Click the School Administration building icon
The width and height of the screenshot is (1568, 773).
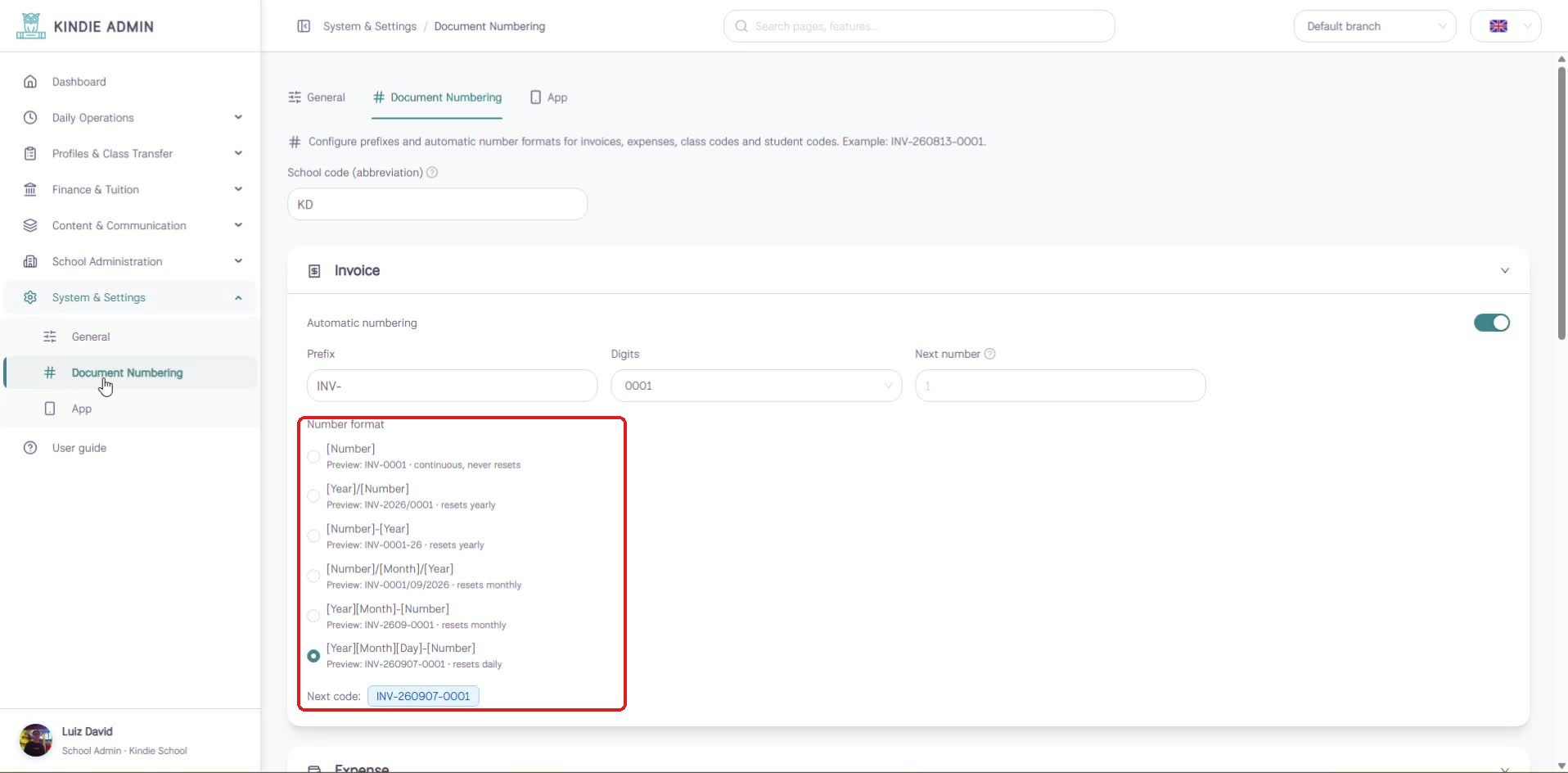pyautogui.click(x=30, y=262)
